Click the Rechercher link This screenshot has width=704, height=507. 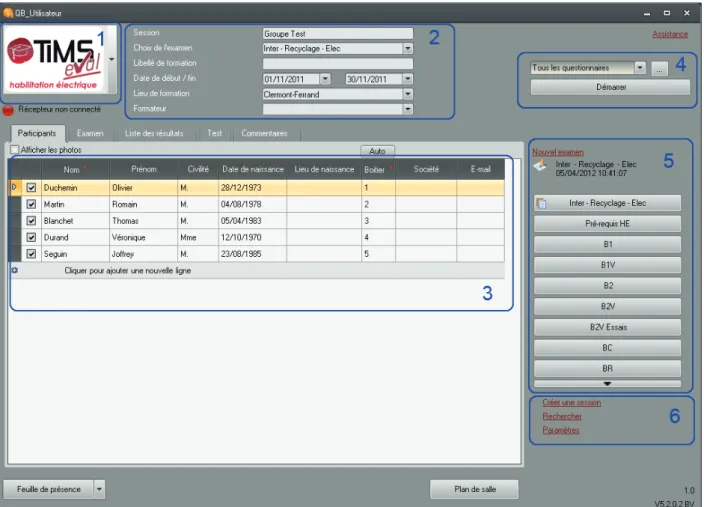point(562,417)
